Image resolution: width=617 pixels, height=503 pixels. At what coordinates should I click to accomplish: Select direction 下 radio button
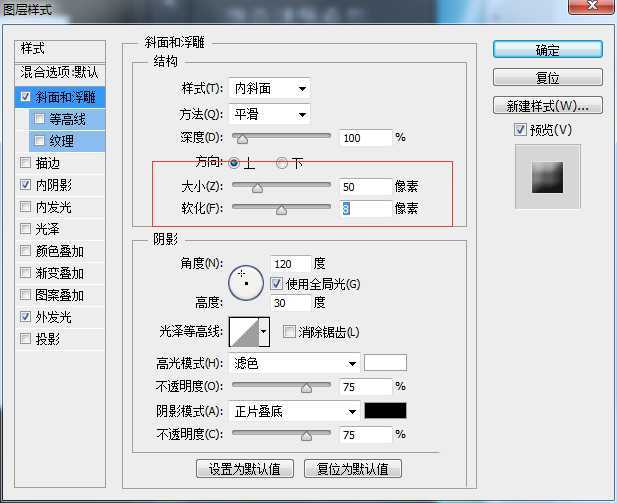[282, 163]
